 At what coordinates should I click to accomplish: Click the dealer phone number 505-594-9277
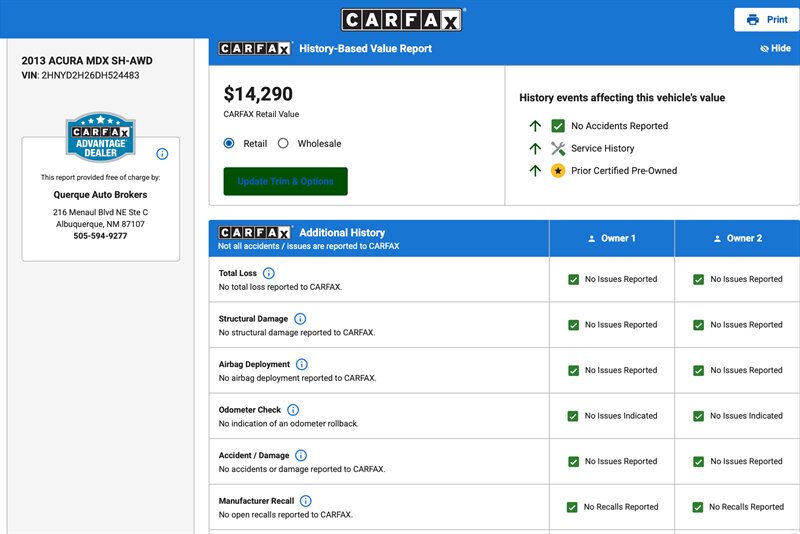pyautogui.click(x=100, y=237)
